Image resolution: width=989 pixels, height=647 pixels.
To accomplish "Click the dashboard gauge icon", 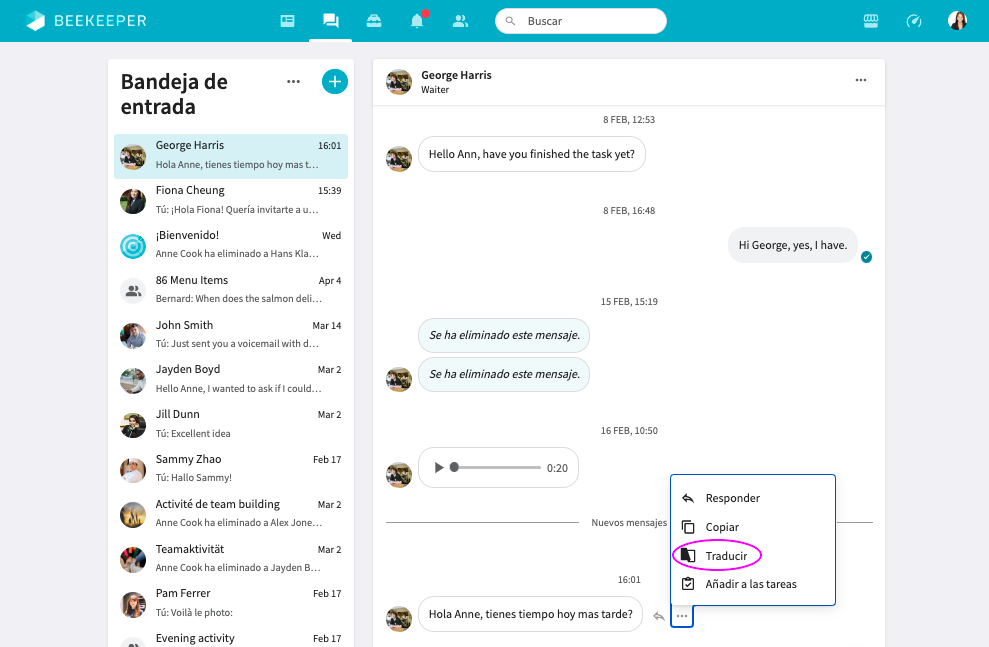I will point(913,21).
